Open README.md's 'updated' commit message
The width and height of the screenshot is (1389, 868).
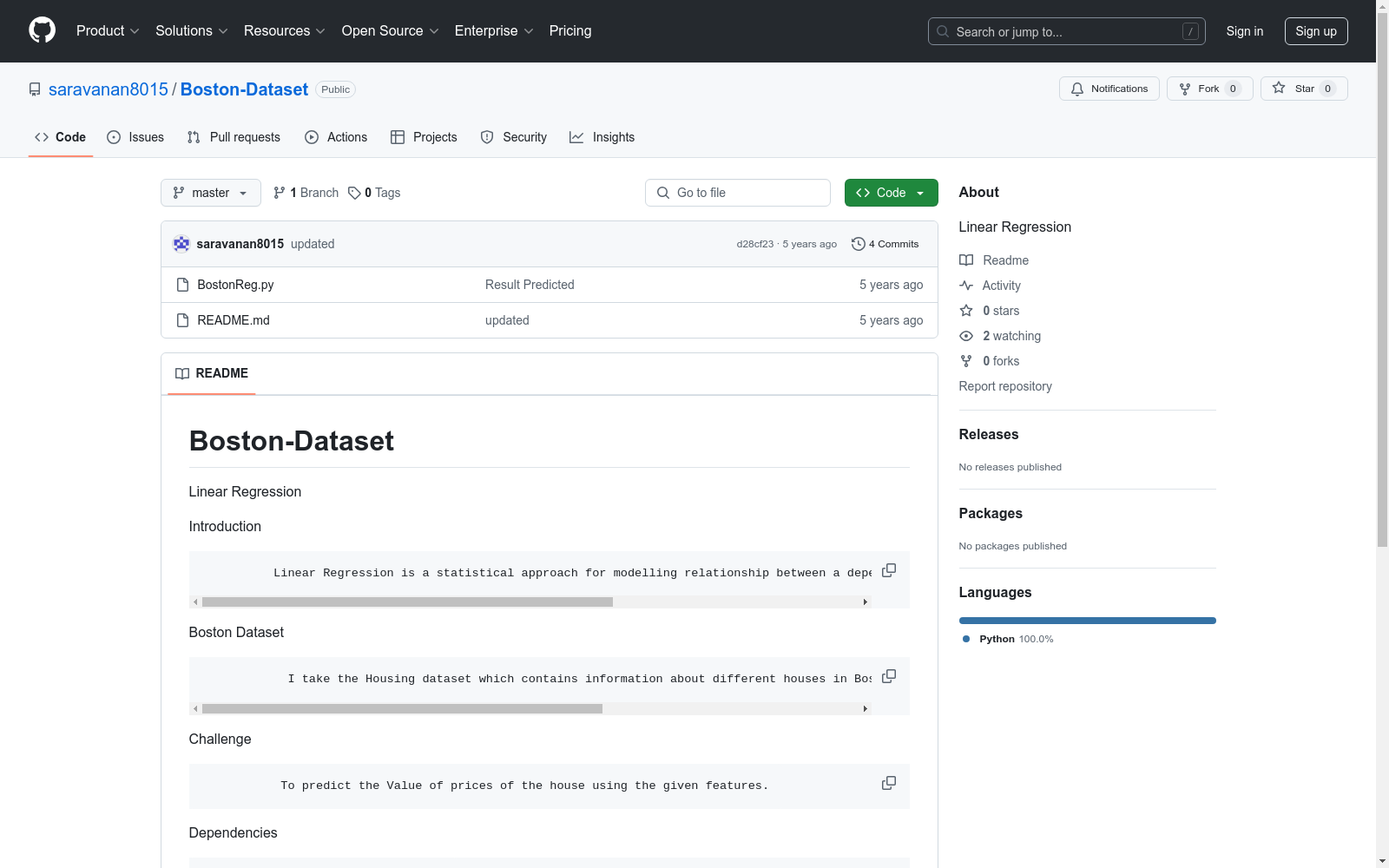click(507, 320)
